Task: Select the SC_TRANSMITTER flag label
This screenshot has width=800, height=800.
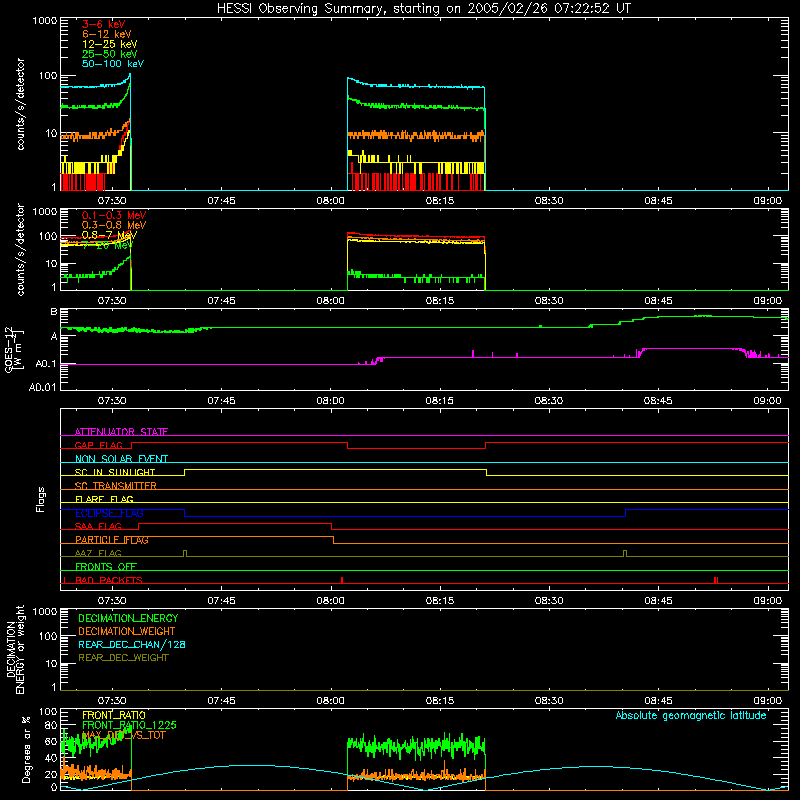Action: tap(115, 486)
